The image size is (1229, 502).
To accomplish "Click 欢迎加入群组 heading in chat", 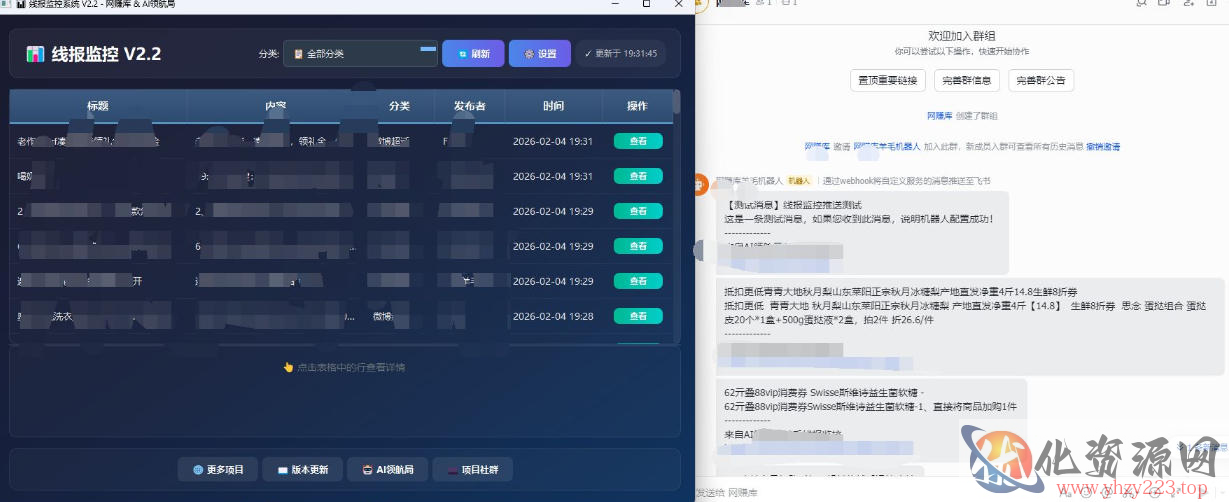I will coord(962,36).
